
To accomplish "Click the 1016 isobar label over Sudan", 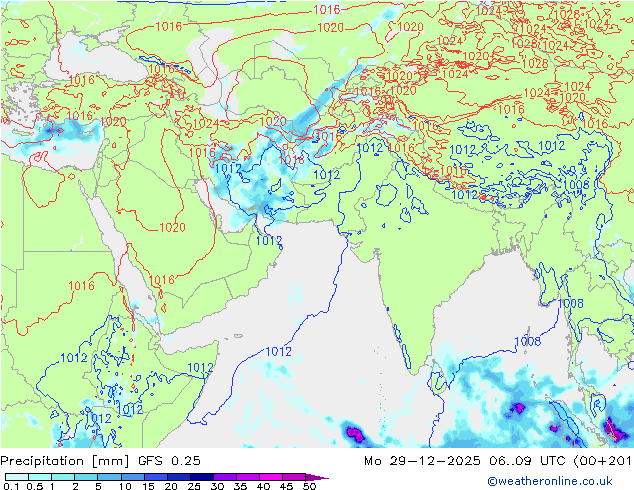I will [81, 286].
